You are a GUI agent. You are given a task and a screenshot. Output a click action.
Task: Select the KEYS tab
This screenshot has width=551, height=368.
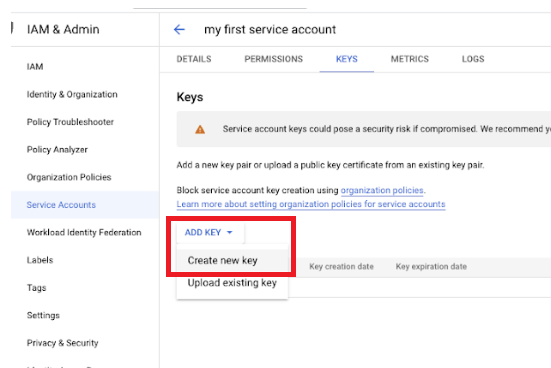(x=347, y=59)
